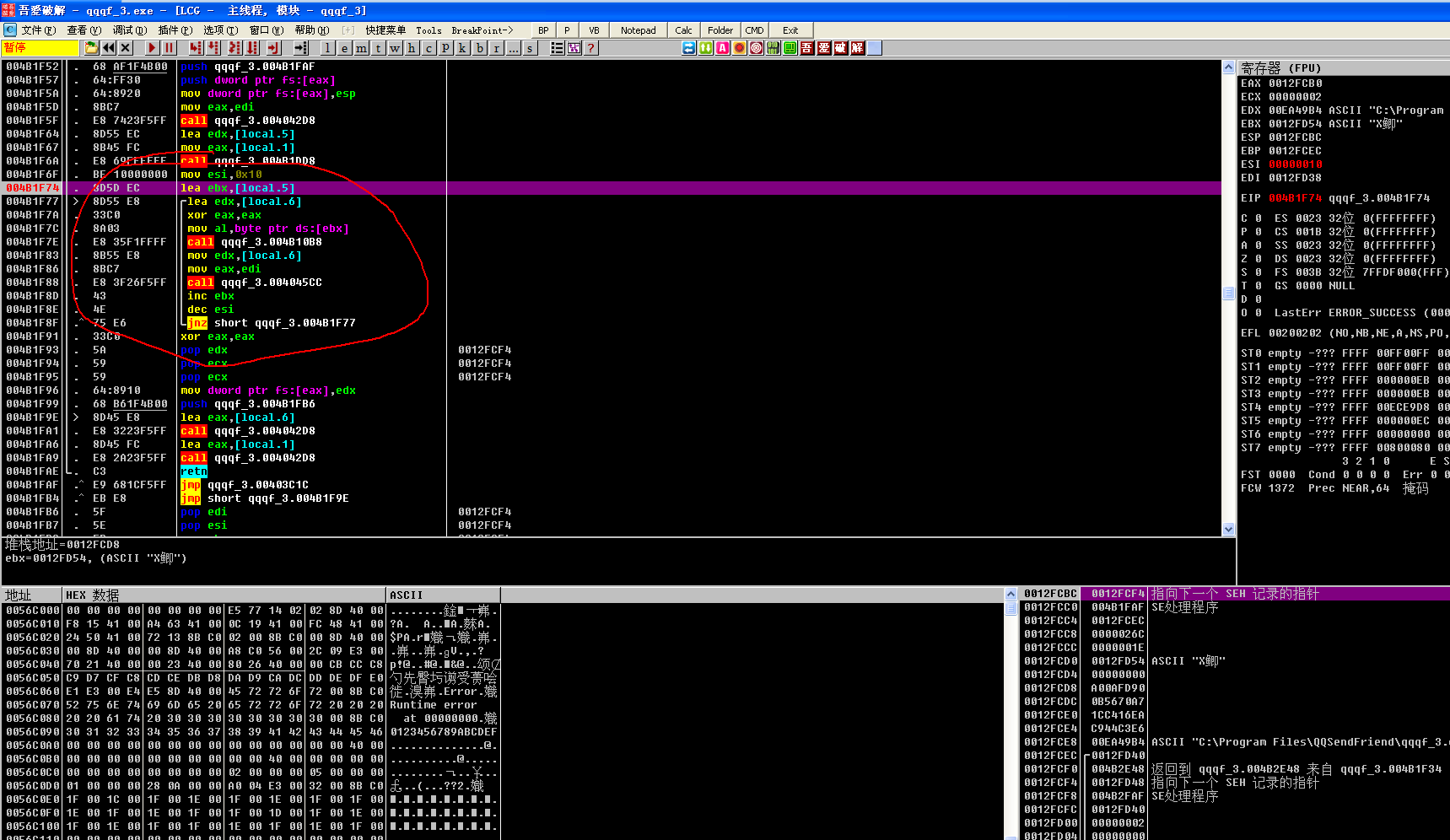
Task: Click the blue swap-arrows plugin icon
Action: (x=688, y=48)
